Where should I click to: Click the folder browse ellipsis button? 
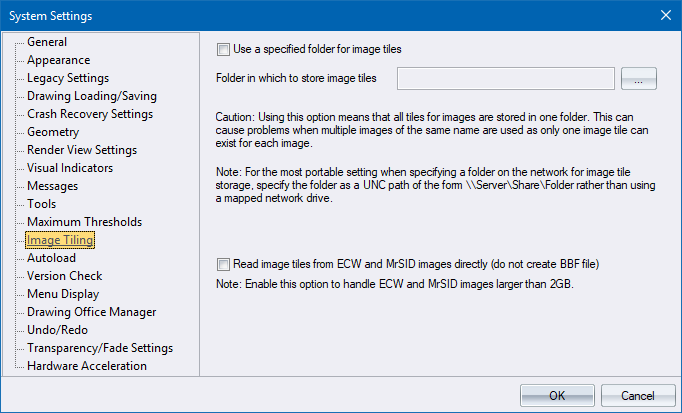pyautogui.click(x=638, y=78)
